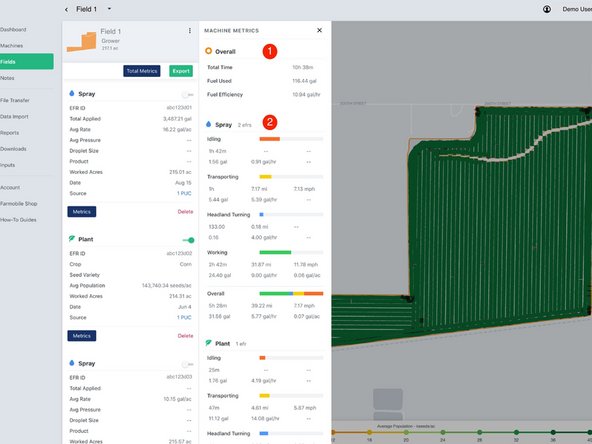Click the orange Field 1 shape thumbnail
This screenshot has width=592, height=444.
[x=82, y=42]
